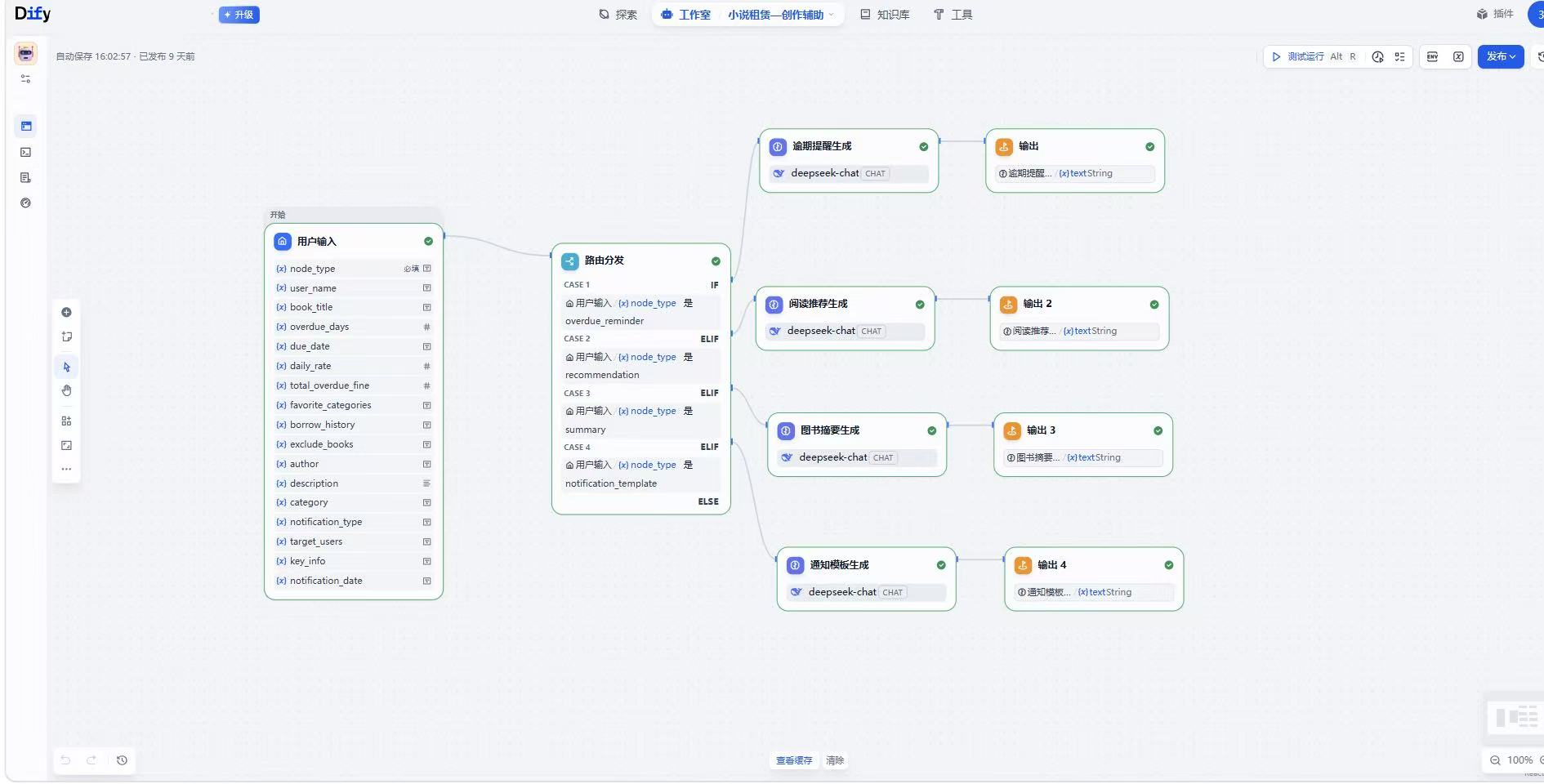This screenshot has width=1544, height=784.
Task: Open run history clock icon
Action: [1378, 56]
